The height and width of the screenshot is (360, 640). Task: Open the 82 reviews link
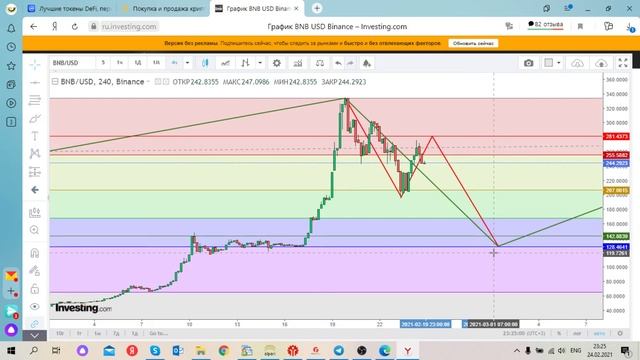[545, 25]
